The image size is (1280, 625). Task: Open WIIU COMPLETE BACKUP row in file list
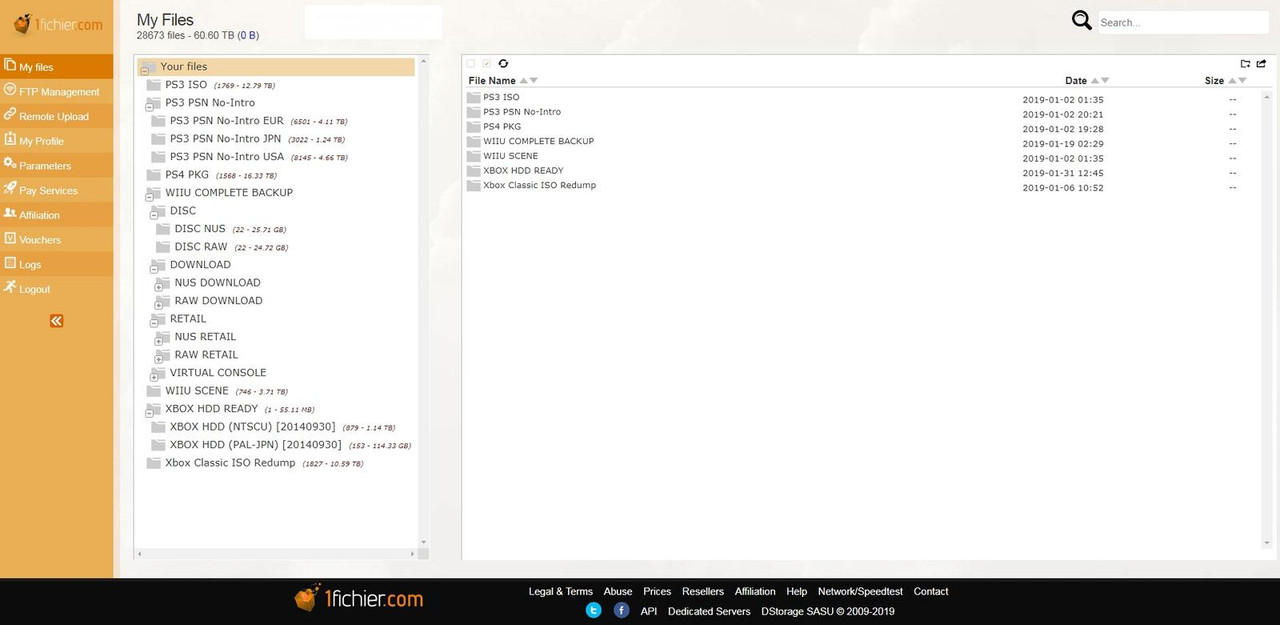pos(538,141)
